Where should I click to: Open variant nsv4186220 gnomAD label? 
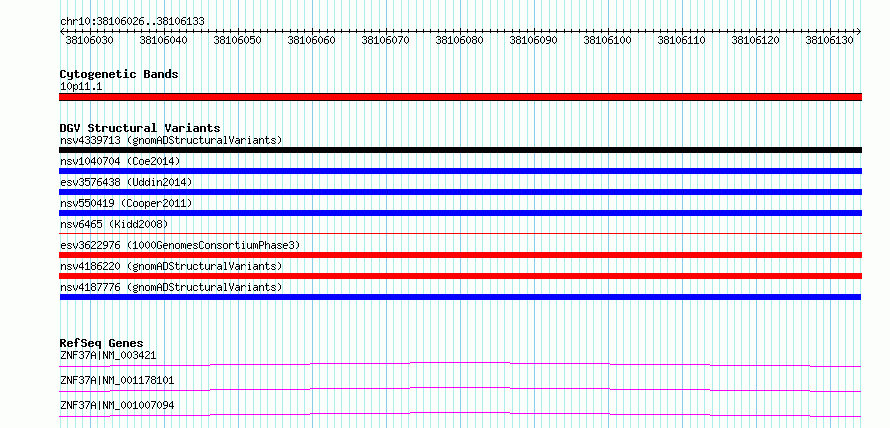171,266
